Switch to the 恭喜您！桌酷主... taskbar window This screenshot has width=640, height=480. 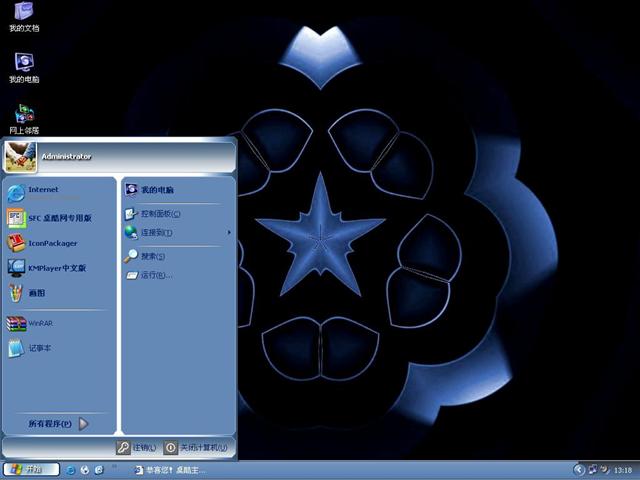pos(169,470)
